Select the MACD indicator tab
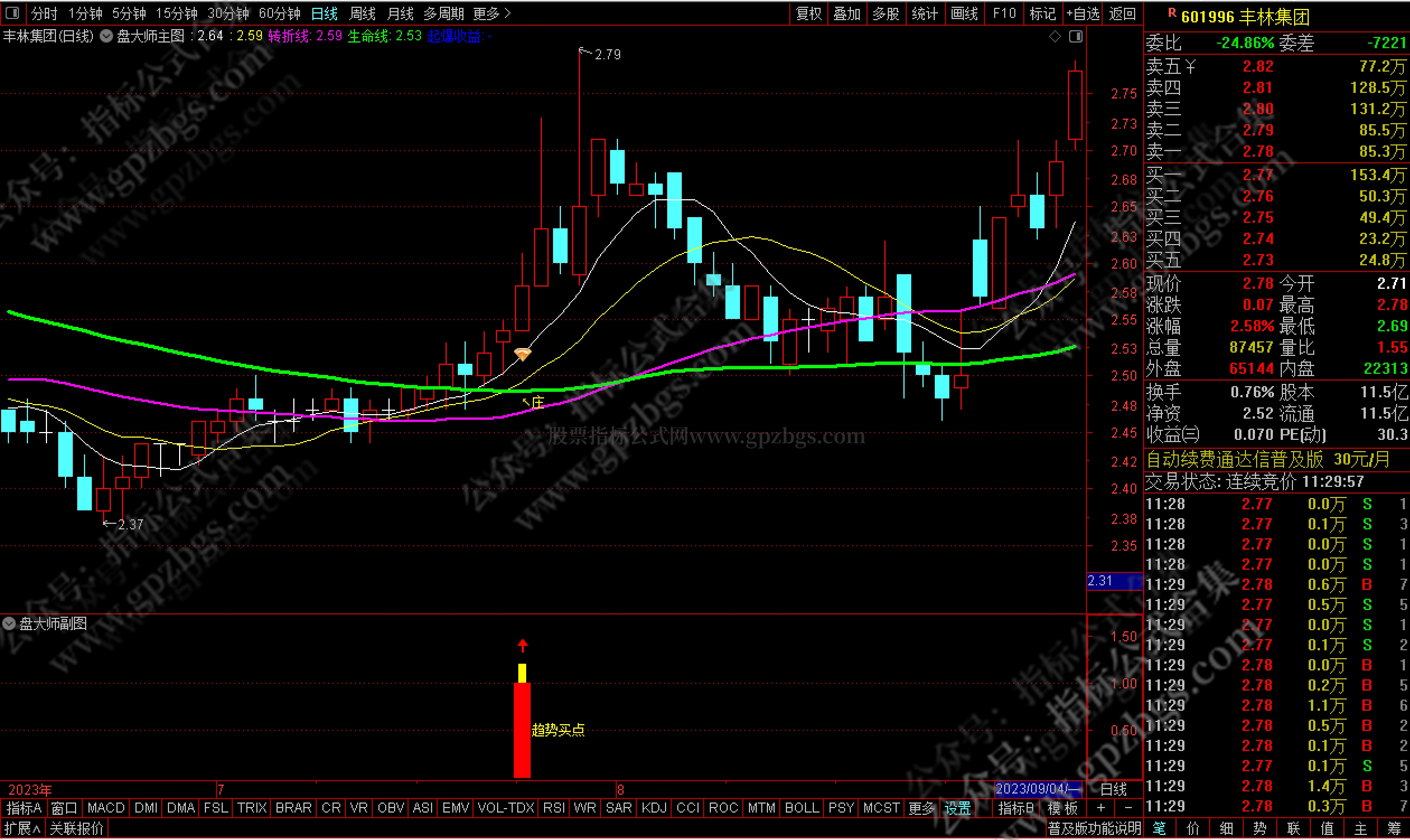 pos(106,808)
